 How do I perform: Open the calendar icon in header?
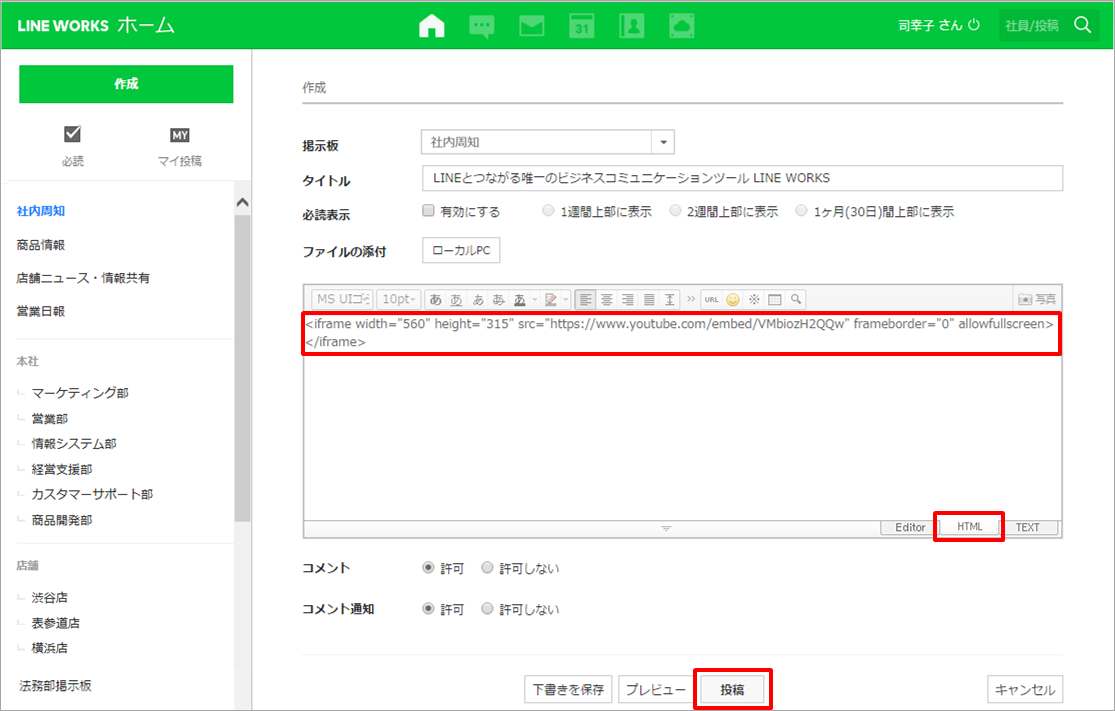[582, 26]
